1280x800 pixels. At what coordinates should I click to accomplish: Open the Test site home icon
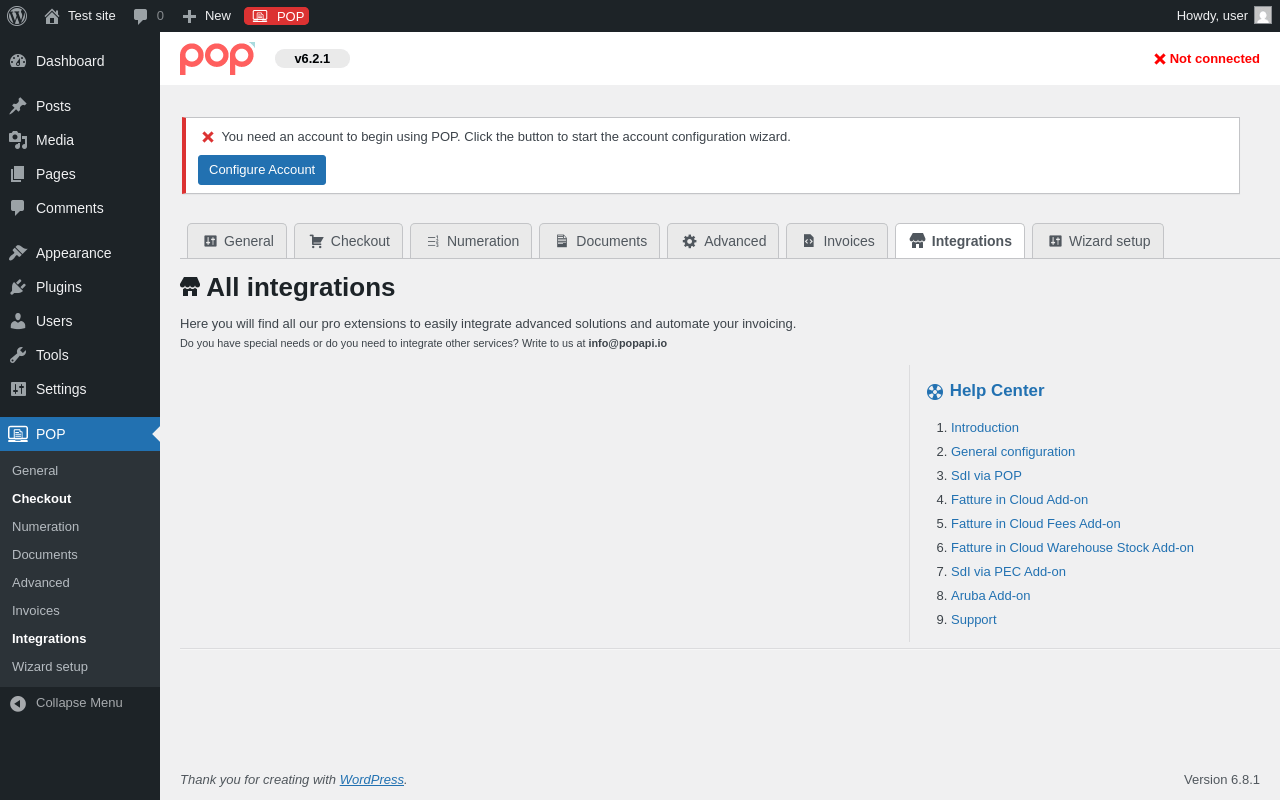[x=52, y=16]
